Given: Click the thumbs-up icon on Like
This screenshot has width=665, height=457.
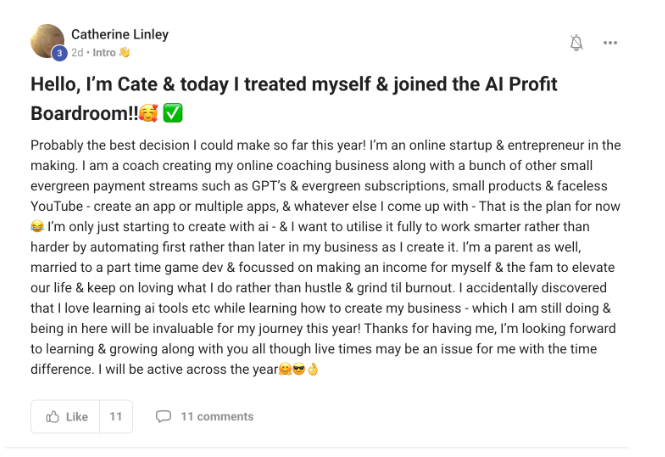Looking at the screenshot, I should coord(52,417).
